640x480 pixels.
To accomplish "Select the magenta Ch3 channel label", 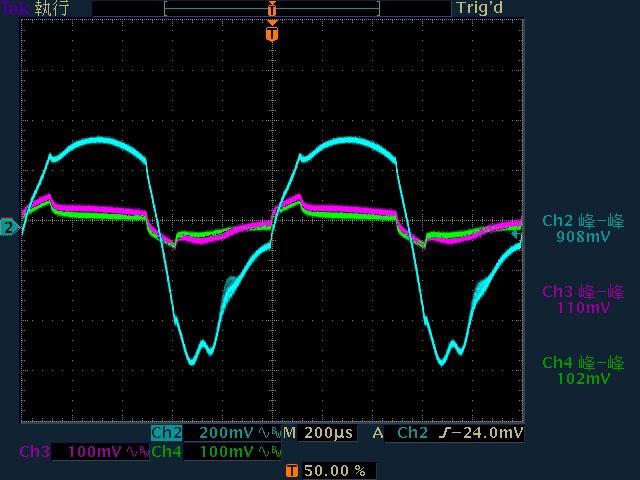I will (x=33, y=452).
